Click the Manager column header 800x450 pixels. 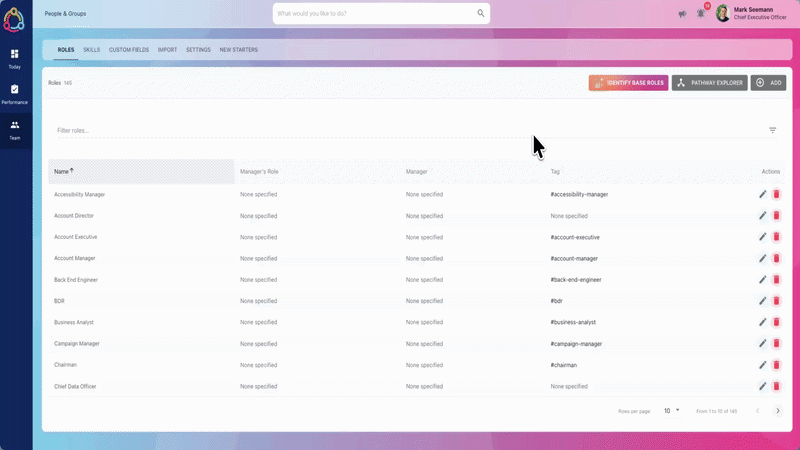tap(416, 171)
